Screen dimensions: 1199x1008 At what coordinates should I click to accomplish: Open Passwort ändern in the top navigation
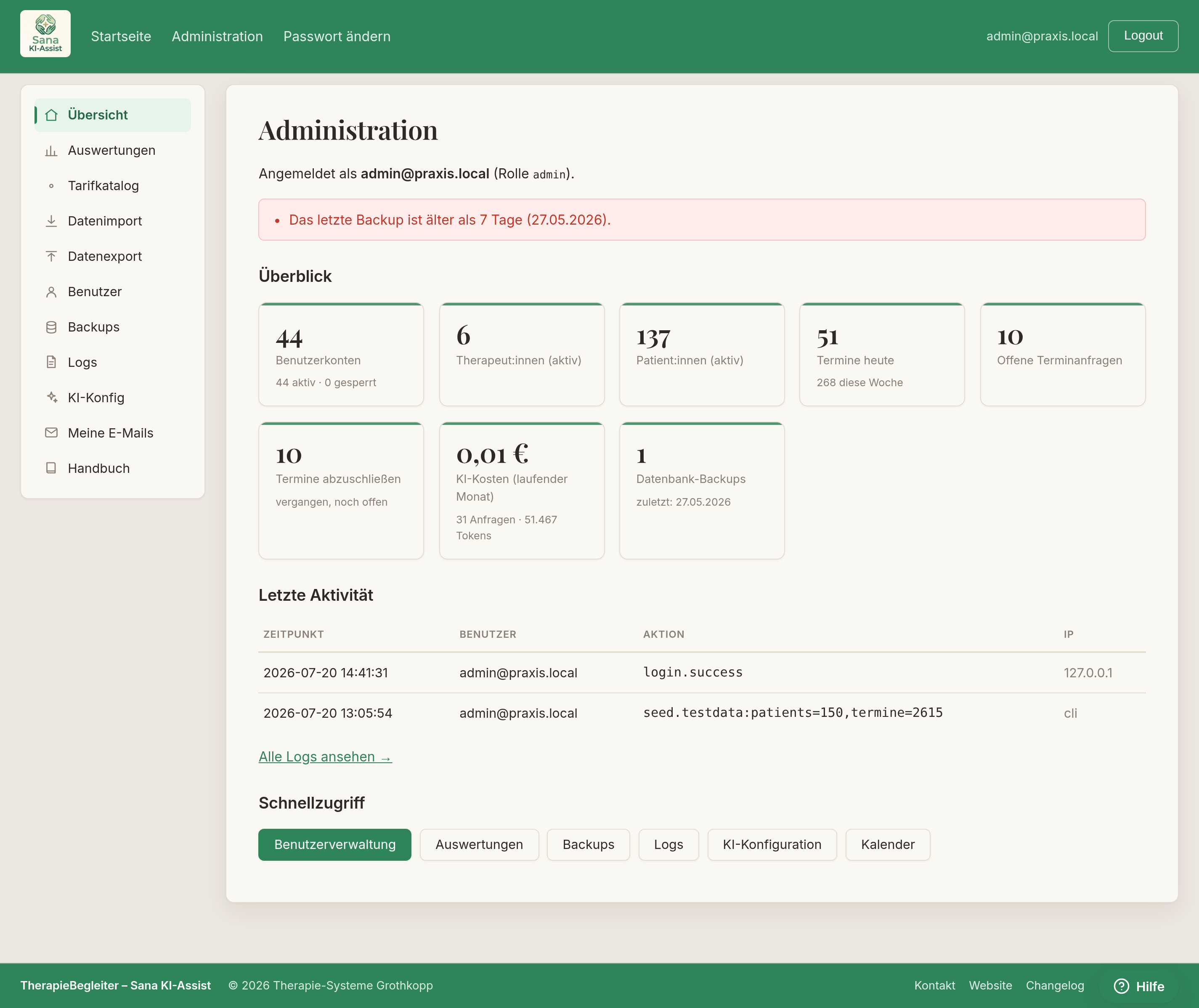[x=337, y=36]
